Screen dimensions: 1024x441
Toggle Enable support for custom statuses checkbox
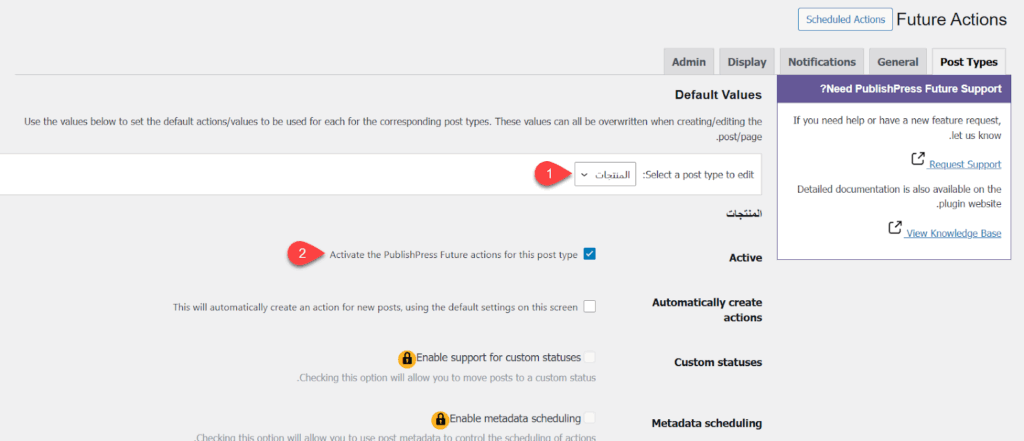589,357
